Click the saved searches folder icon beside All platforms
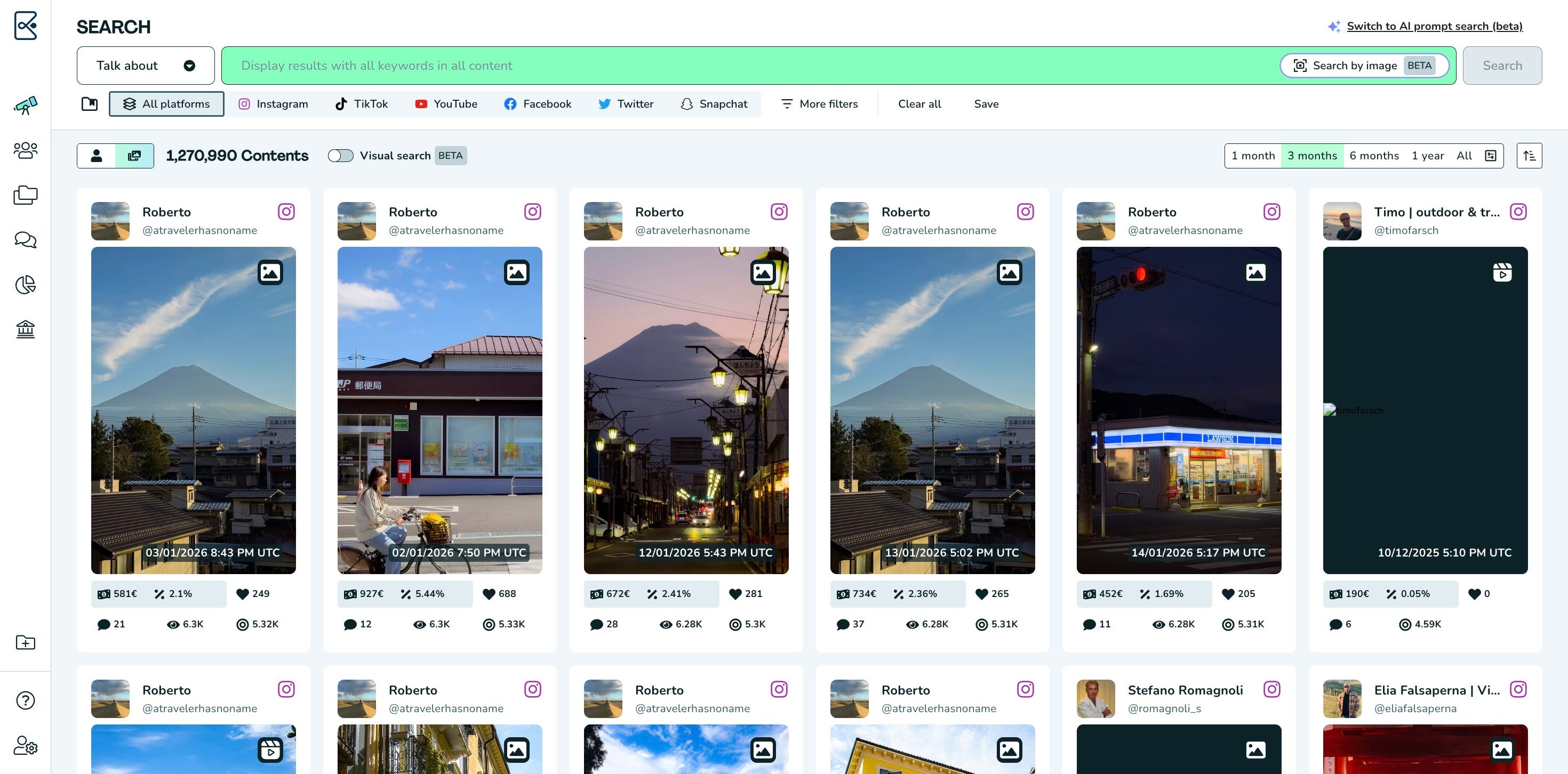Image resolution: width=1568 pixels, height=774 pixels. point(90,104)
